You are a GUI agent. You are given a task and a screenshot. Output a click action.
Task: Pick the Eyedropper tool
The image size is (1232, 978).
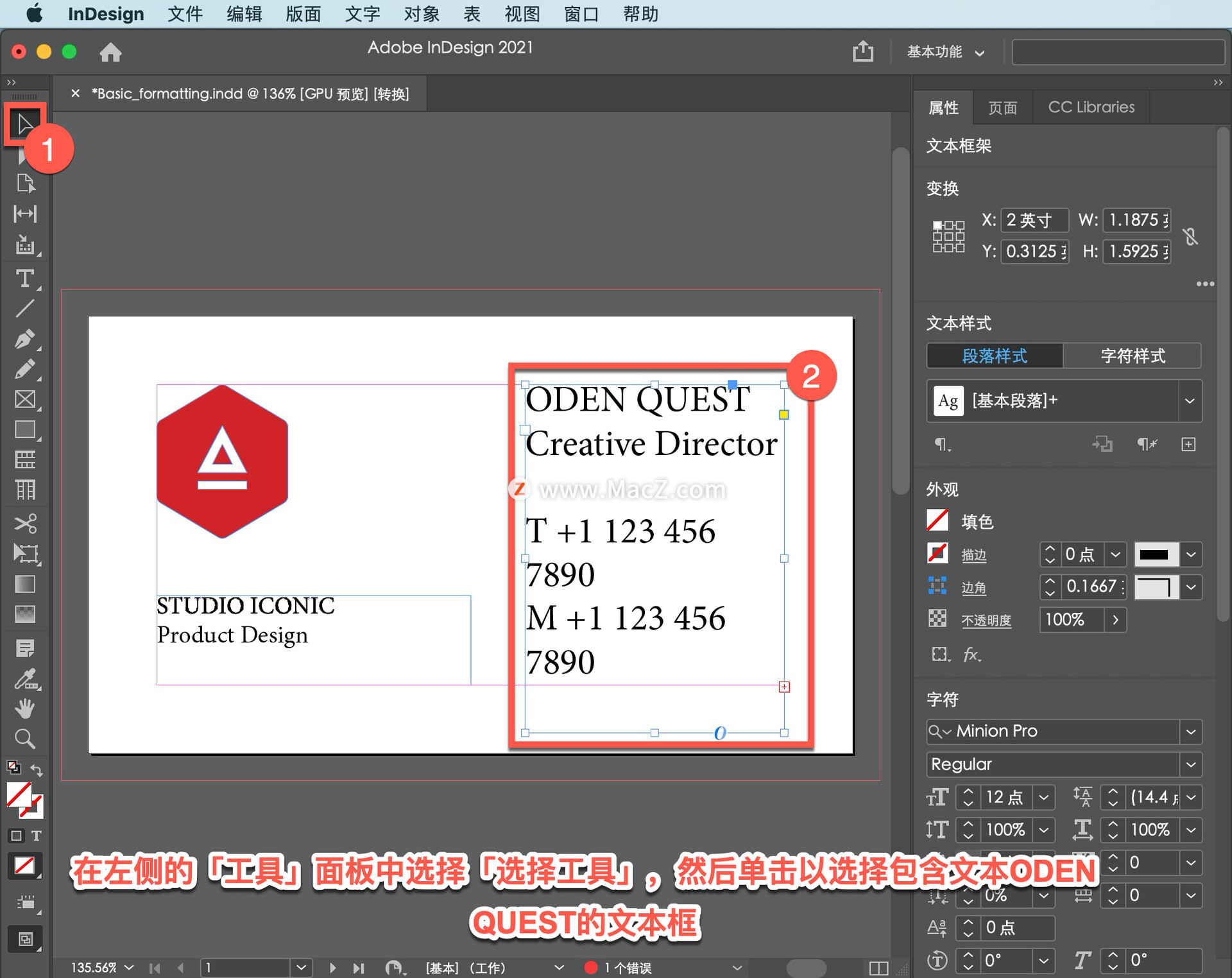pyautogui.click(x=26, y=680)
